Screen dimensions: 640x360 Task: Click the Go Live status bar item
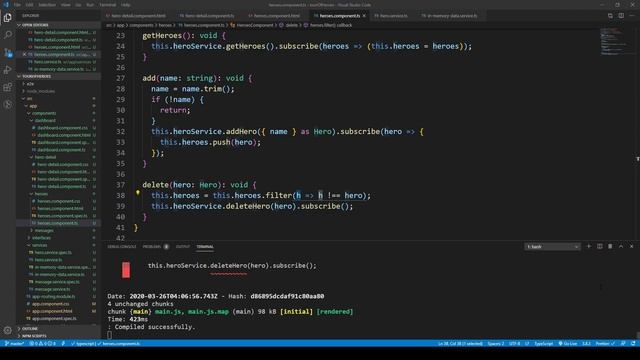(568, 344)
